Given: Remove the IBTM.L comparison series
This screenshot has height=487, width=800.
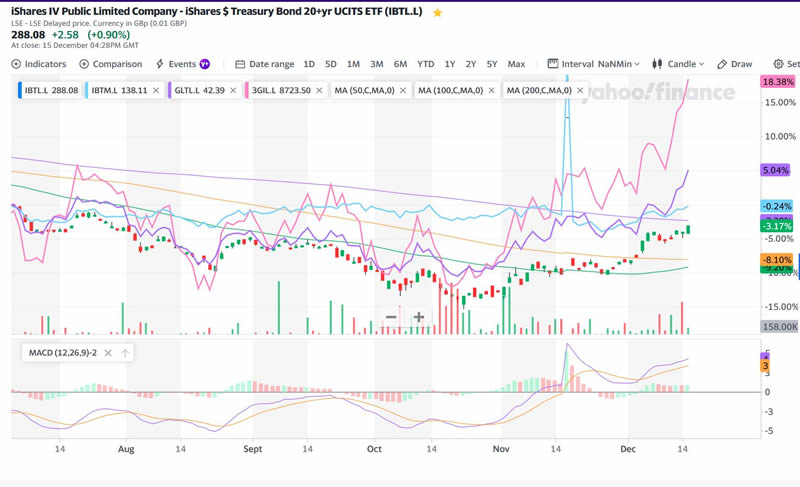Looking at the screenshot, I should pyautogui.click(x=156, y=90).
